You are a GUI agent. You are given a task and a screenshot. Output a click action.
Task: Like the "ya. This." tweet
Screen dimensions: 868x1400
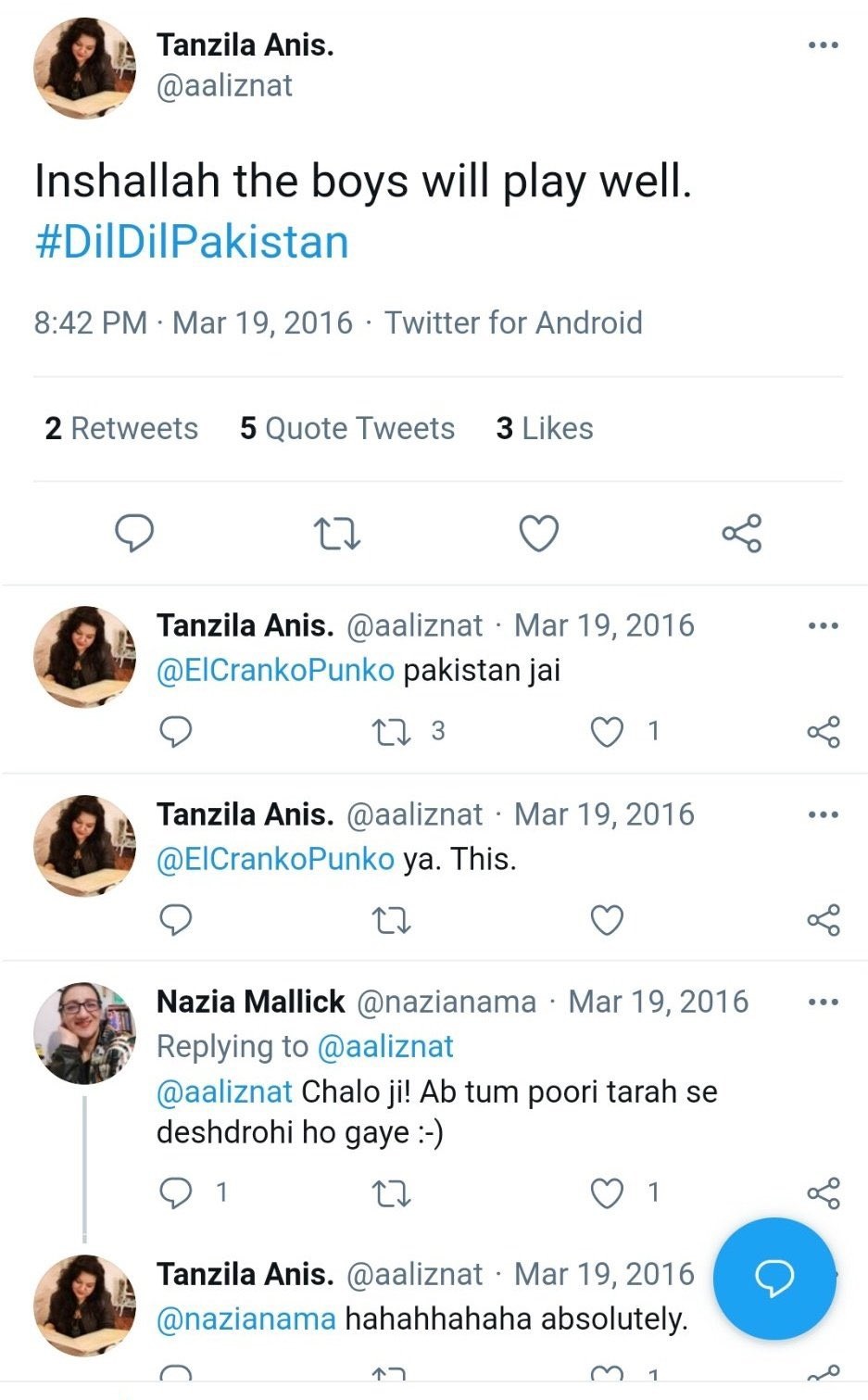tap(607, 920)
